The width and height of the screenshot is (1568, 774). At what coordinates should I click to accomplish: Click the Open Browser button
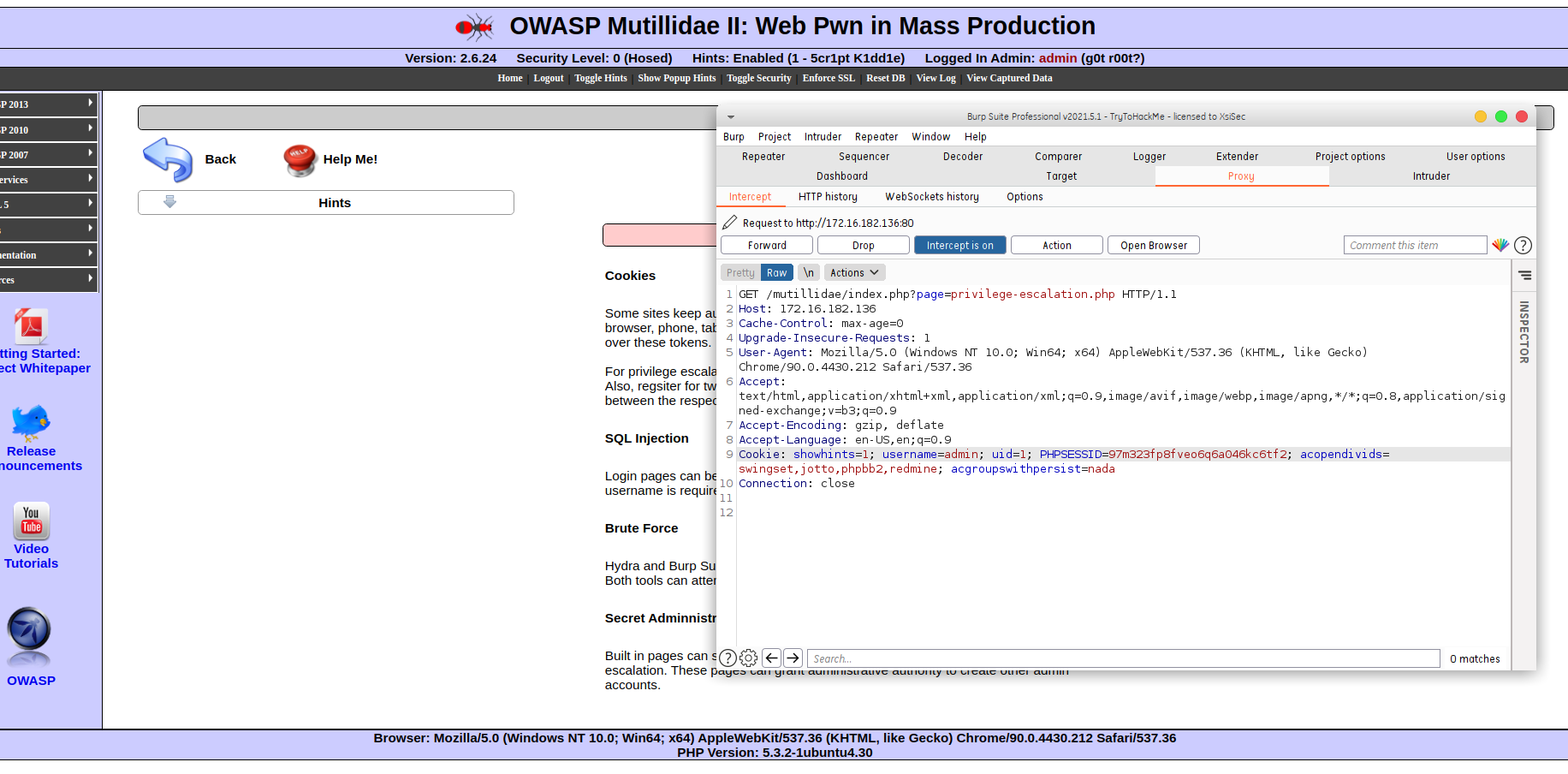(1154, 245)
